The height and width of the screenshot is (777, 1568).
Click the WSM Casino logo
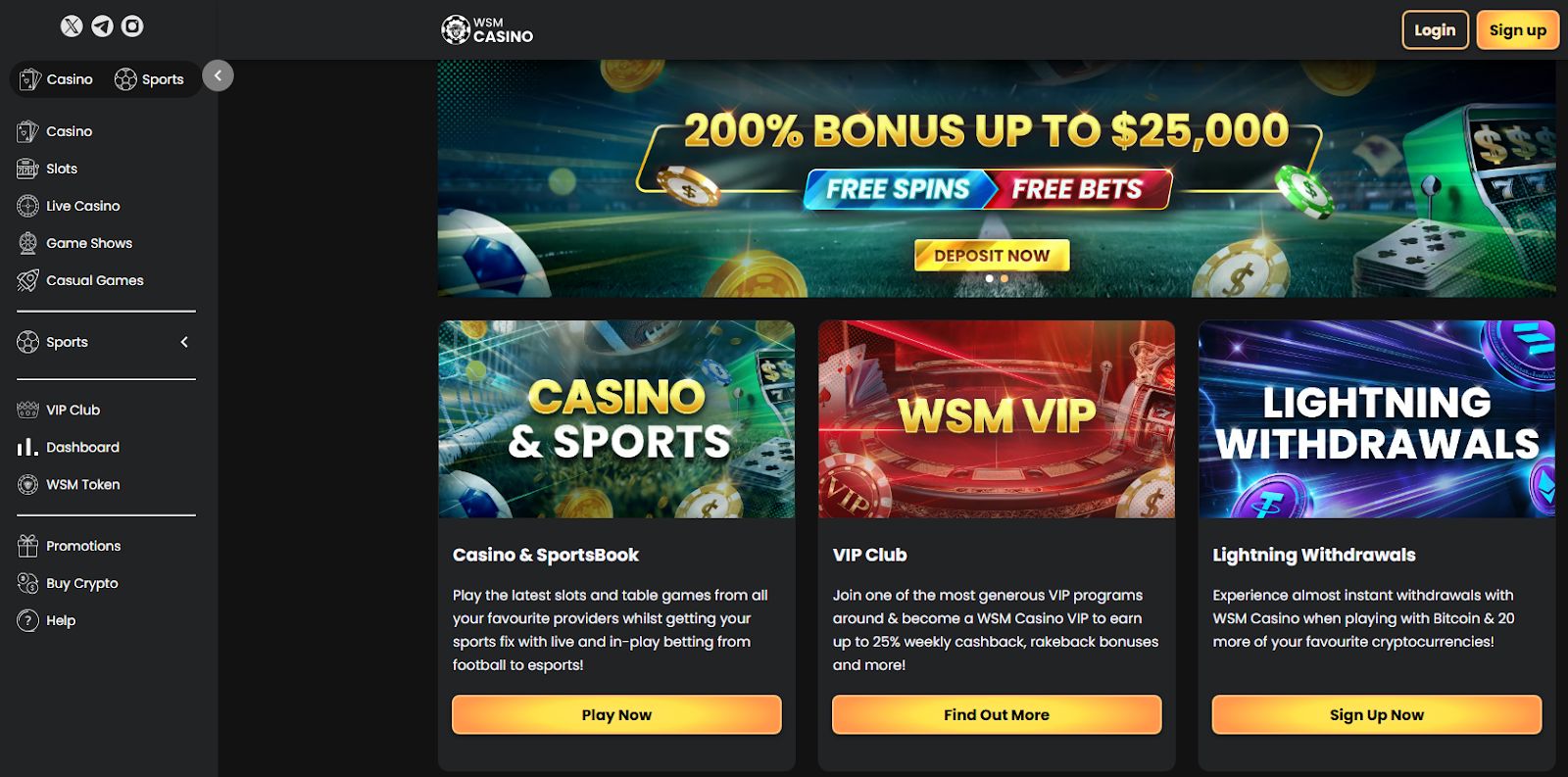pyautogui.click(x=487, y=30)
